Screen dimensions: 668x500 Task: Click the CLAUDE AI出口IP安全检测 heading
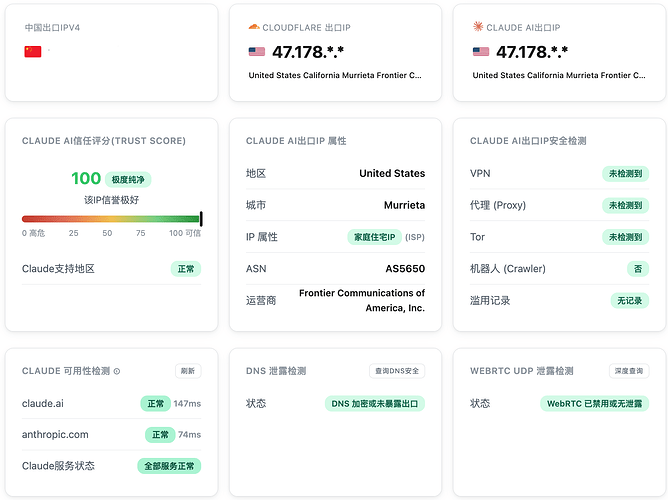528,141
